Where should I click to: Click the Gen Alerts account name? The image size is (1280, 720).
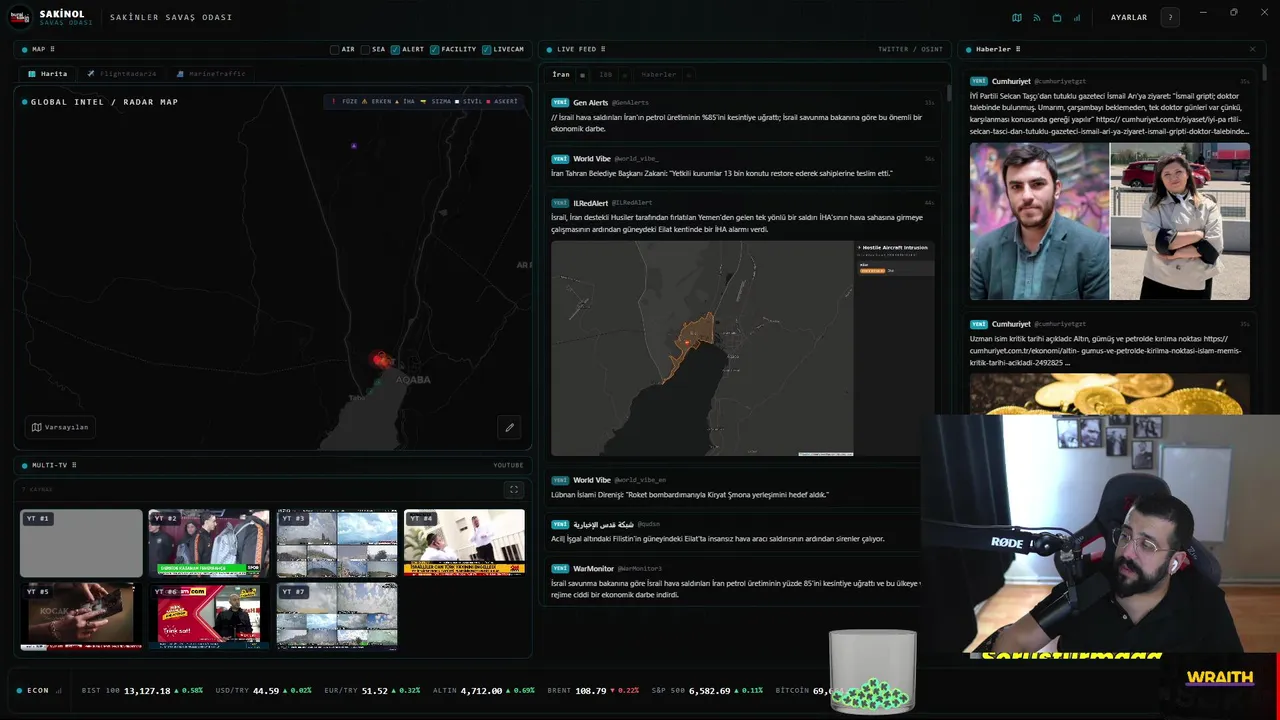click(590, 102)
